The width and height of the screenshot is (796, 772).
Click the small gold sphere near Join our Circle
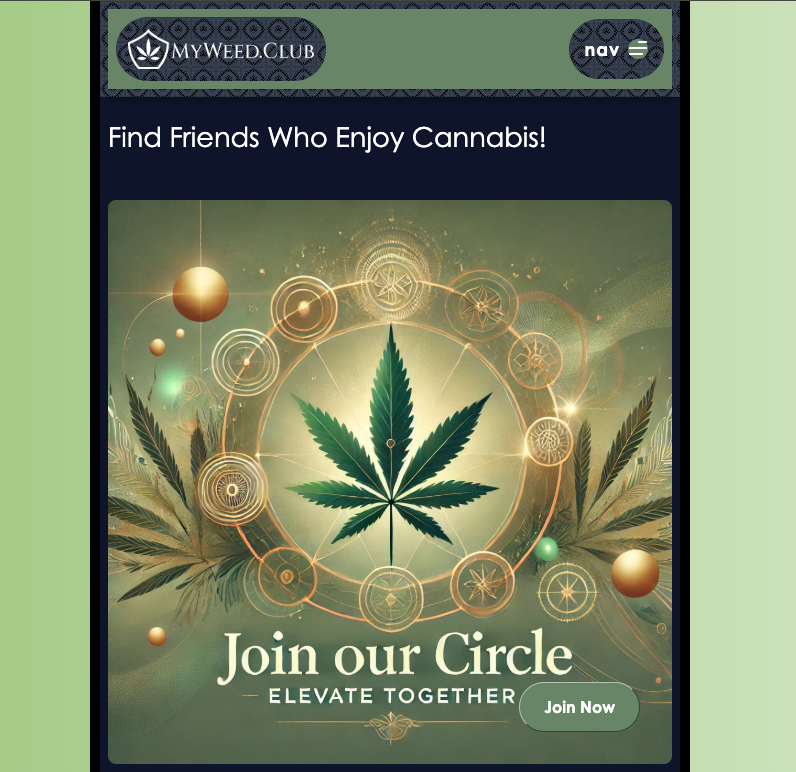(x=157, y=636)
